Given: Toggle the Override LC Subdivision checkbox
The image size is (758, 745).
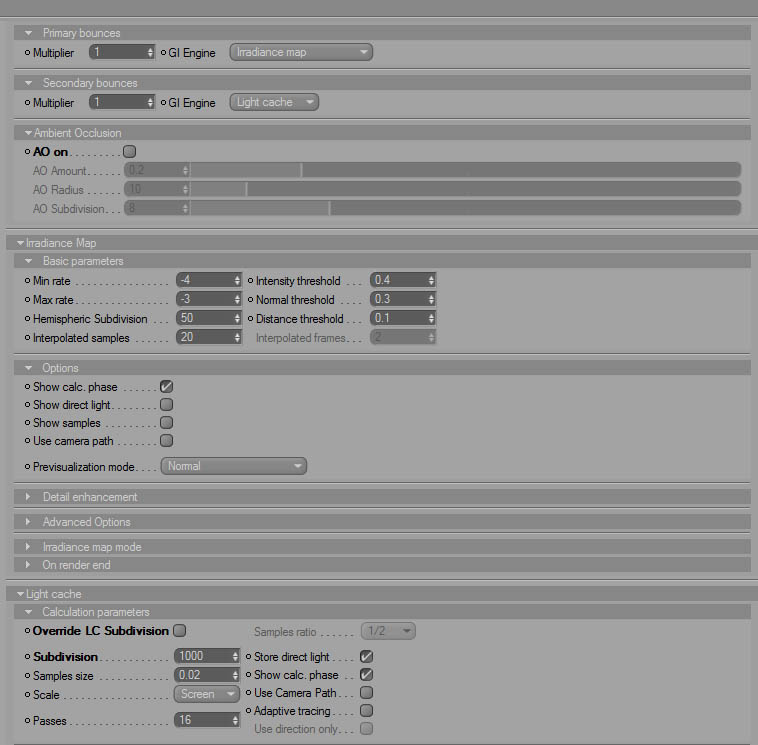Looking at the screenshot, I should click(179, 630).
